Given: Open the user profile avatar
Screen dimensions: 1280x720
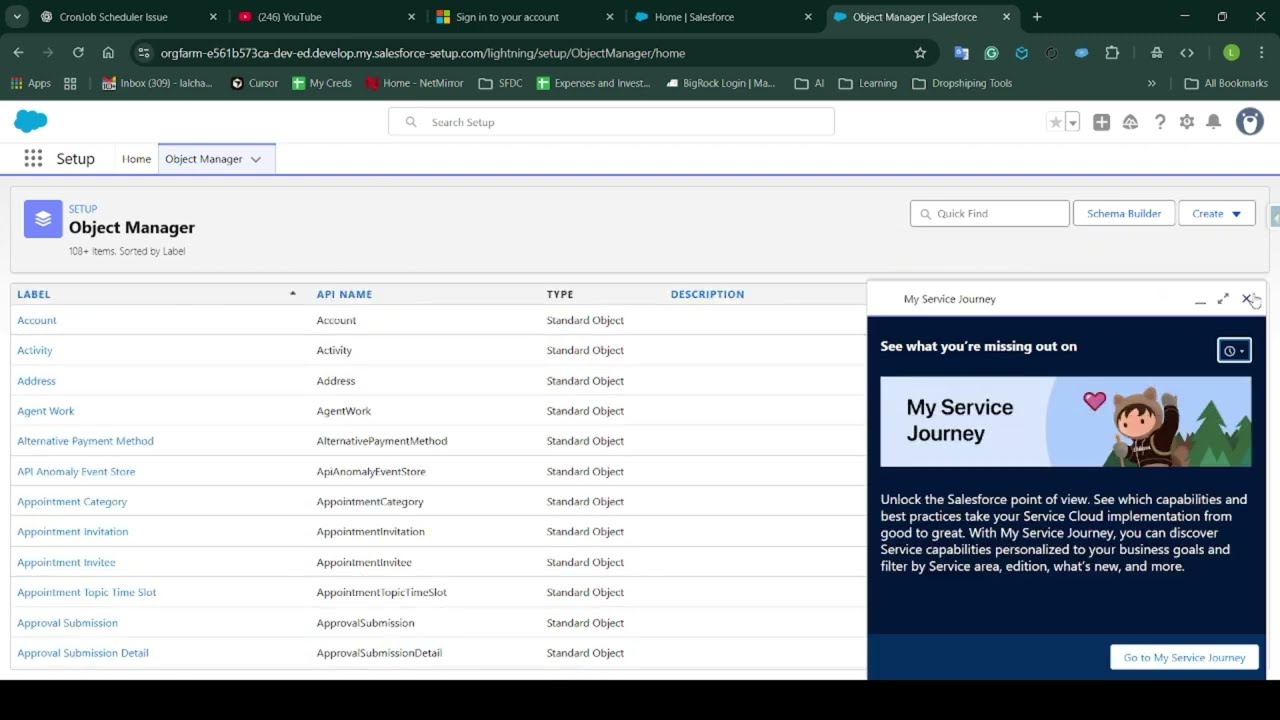Looking at the screenshot, I should tap(1249, 122).
